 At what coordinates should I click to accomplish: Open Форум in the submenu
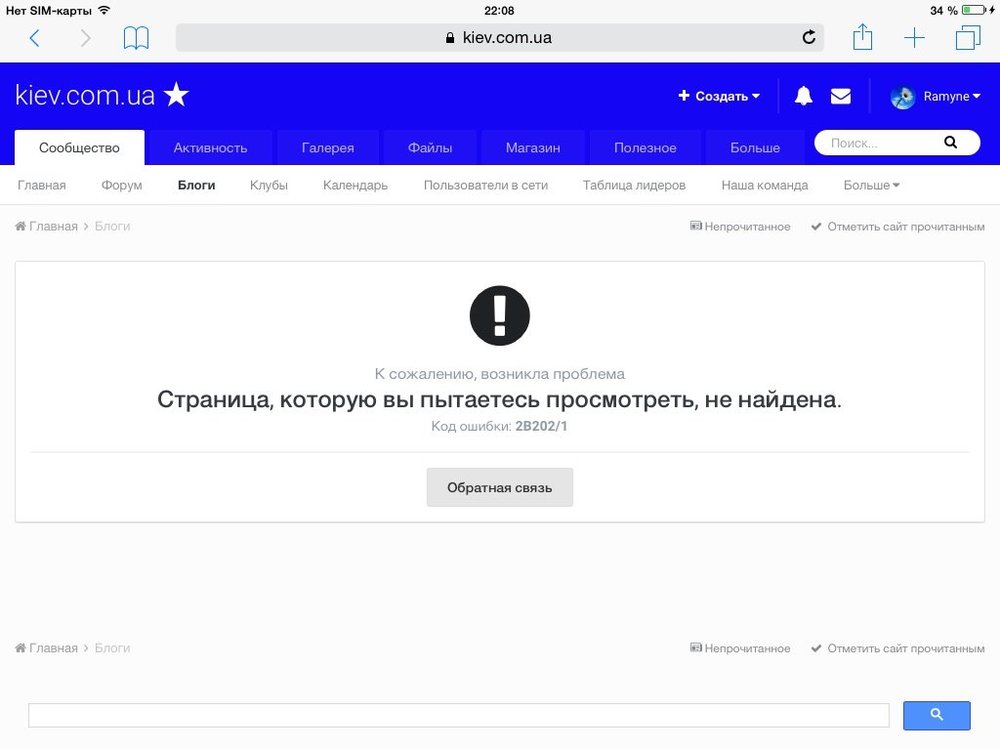tap(121, 185)
